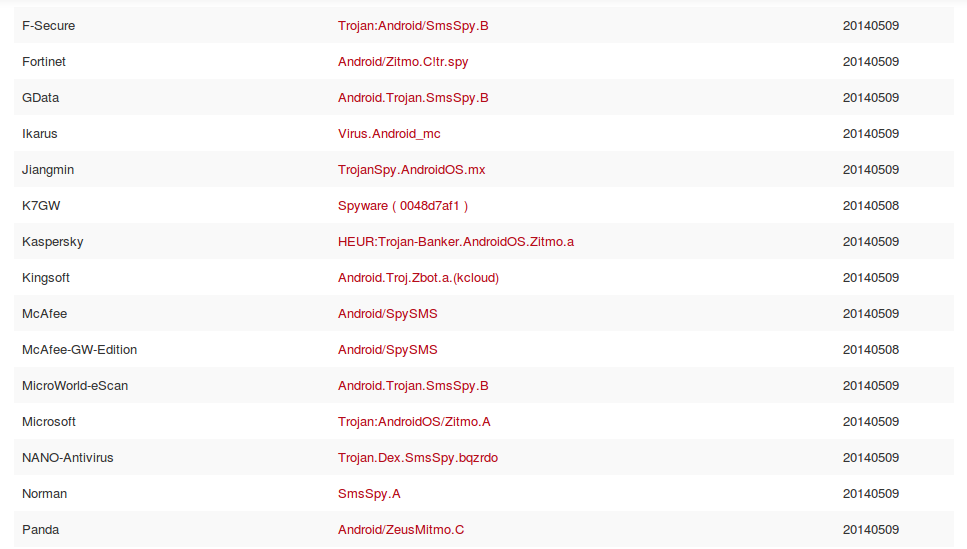The width and height of the screenshot is (967, 549).
Task: Click the Panda row update date
Action: click(x=870, y=529)
